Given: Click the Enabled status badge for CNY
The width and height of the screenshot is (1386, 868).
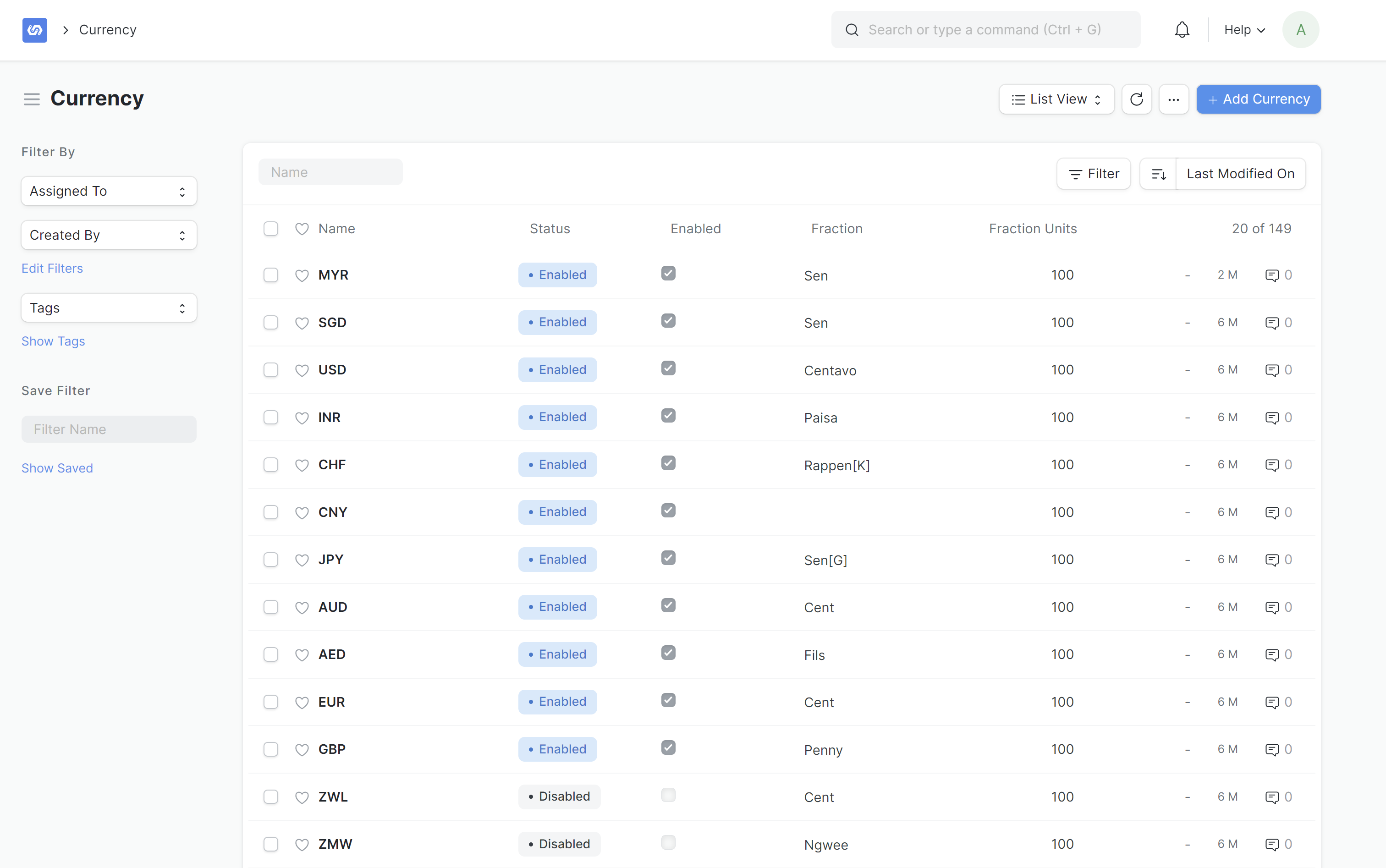Looking at the screenshot, I should point(557,512).
